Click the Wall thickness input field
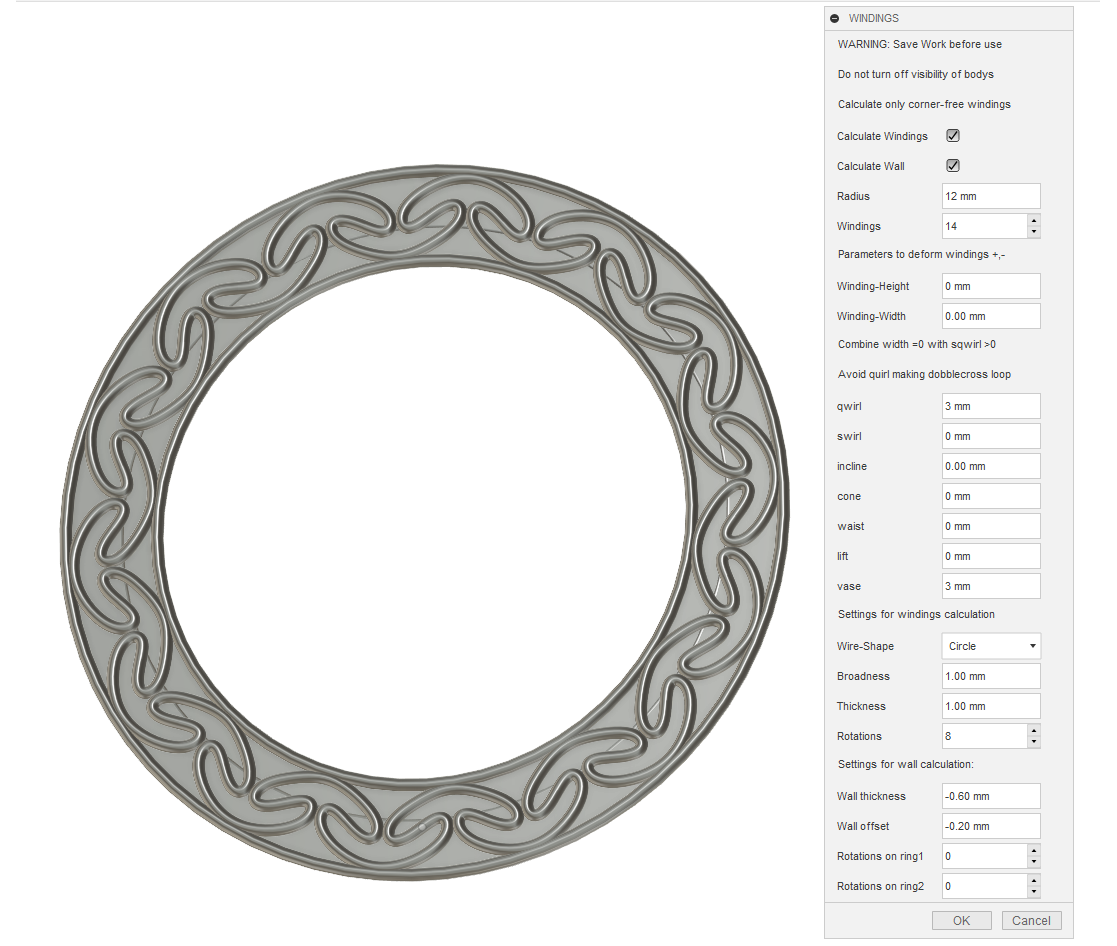The image size is (1117, 946). click(990, 796)
